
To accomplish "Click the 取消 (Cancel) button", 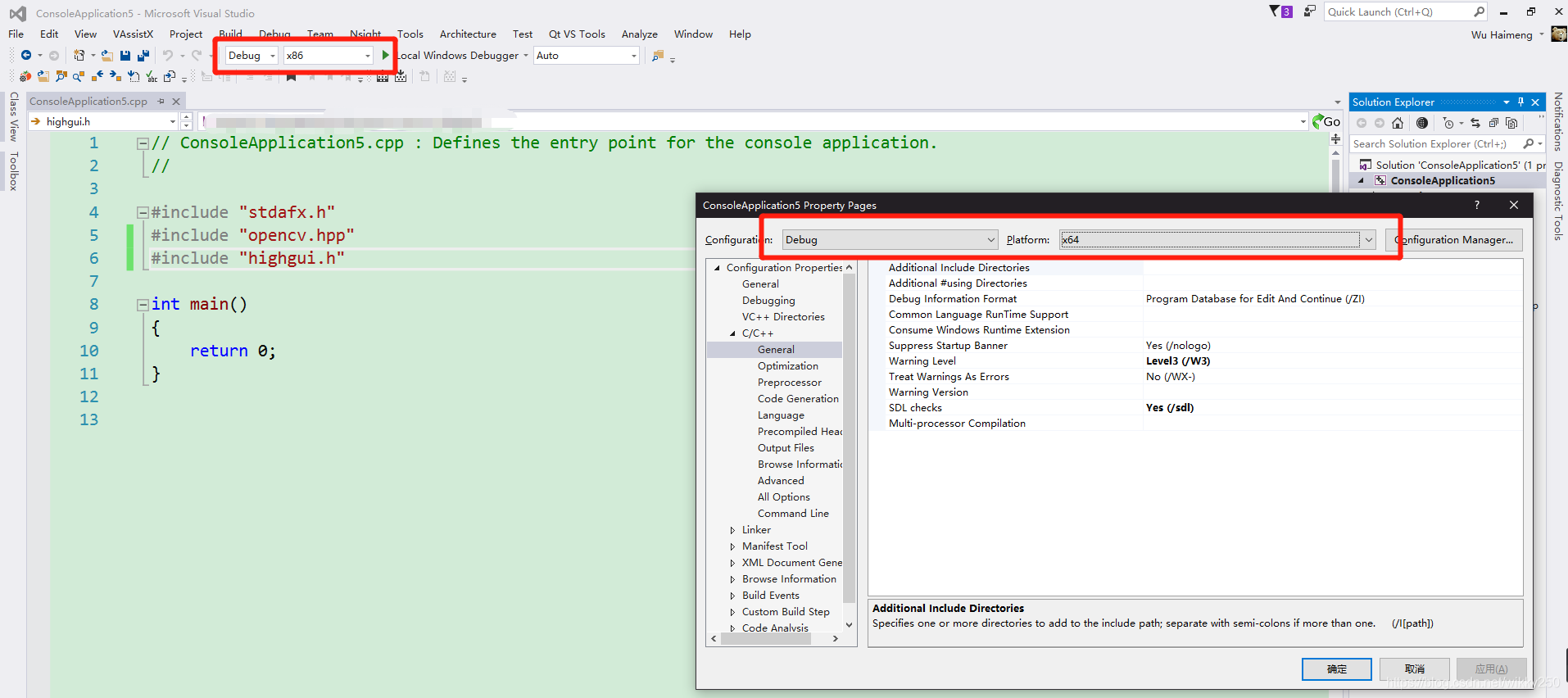I will [1415, 669].
